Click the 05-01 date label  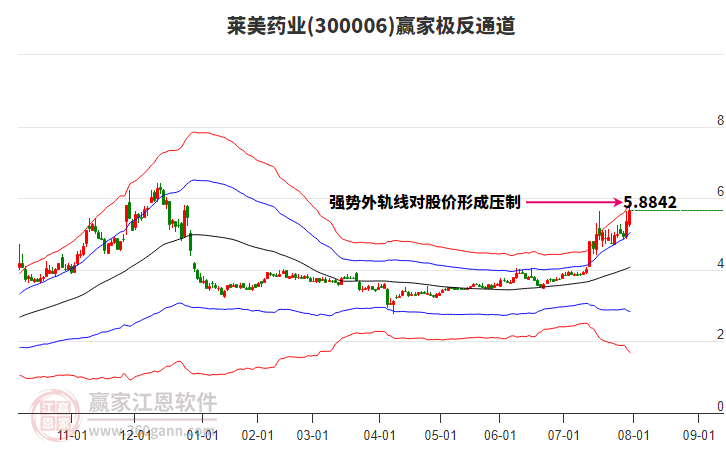coord(440,436)
